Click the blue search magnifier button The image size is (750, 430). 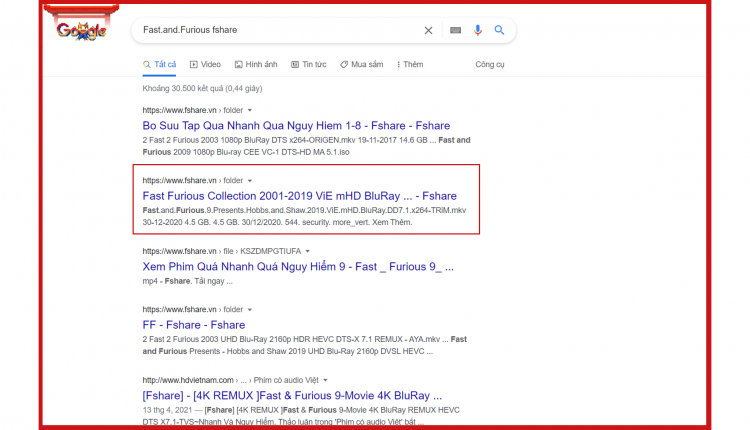coord(499,30)
